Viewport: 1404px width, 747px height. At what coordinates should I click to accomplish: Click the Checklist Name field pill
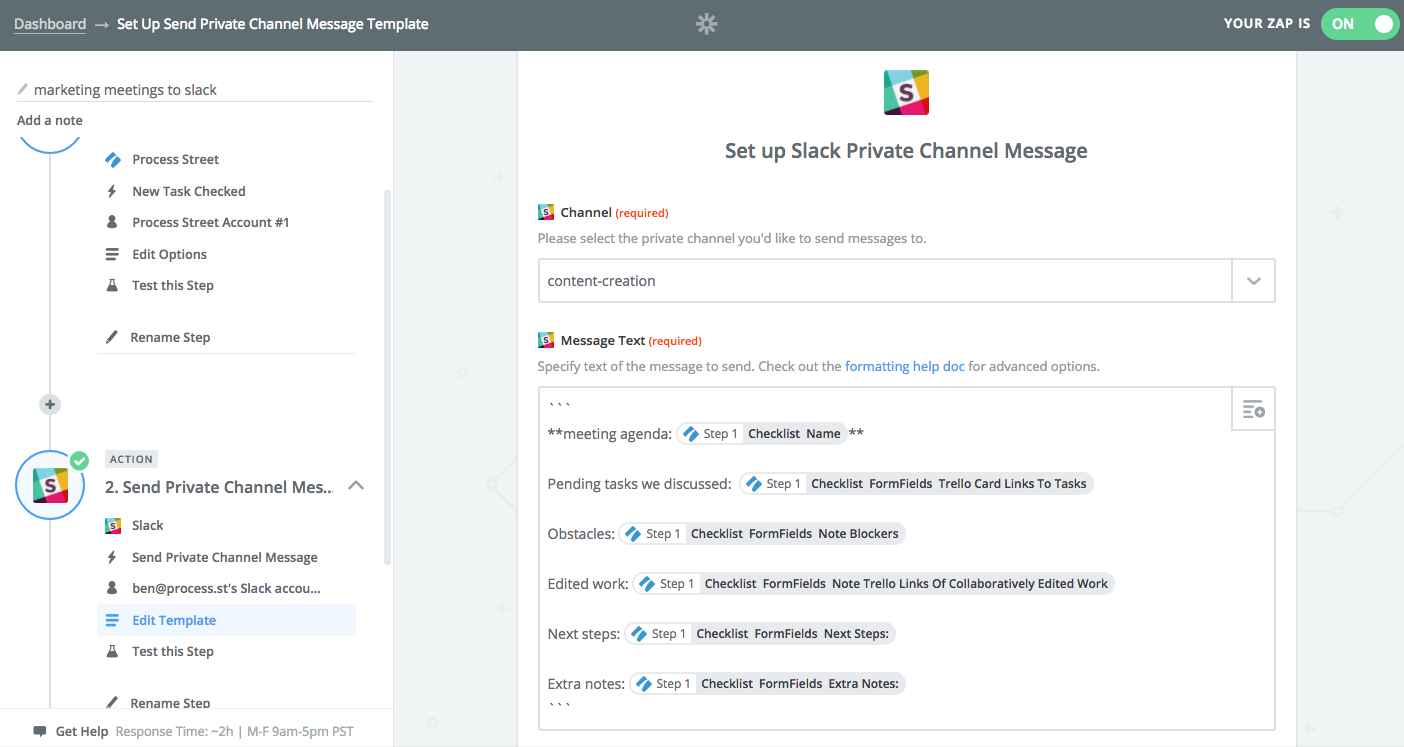762,434
